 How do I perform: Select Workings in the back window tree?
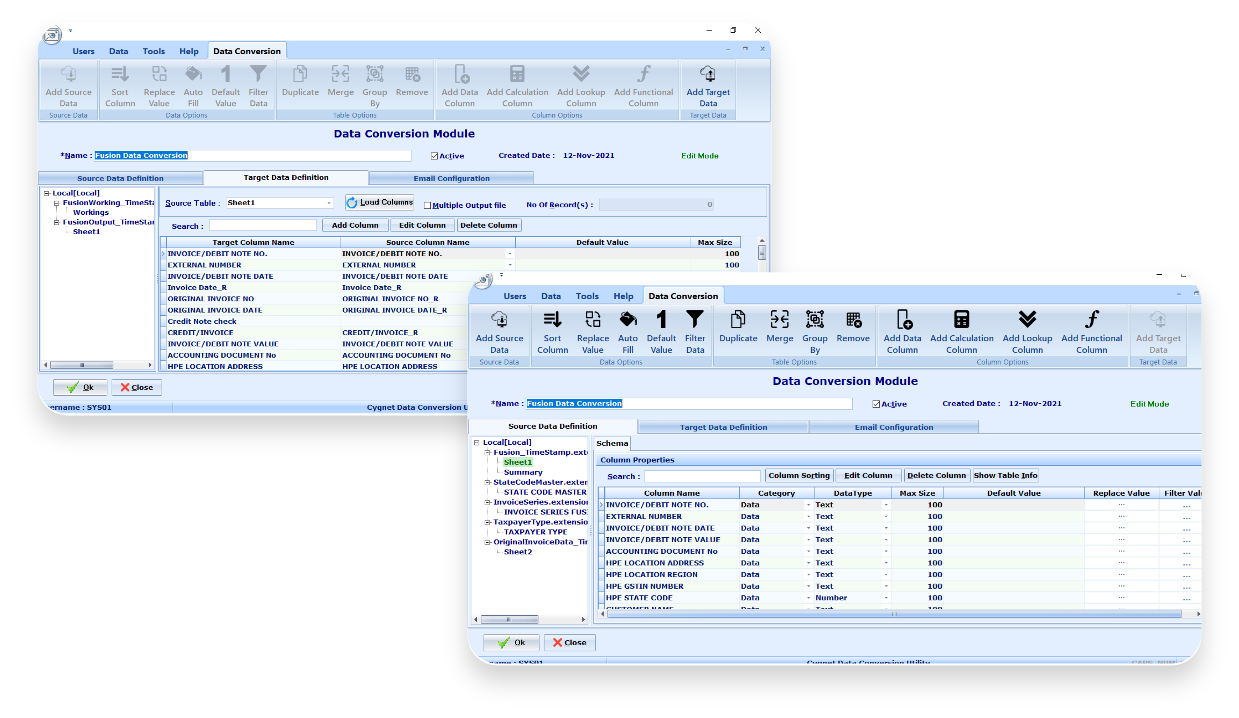point(91,212)
